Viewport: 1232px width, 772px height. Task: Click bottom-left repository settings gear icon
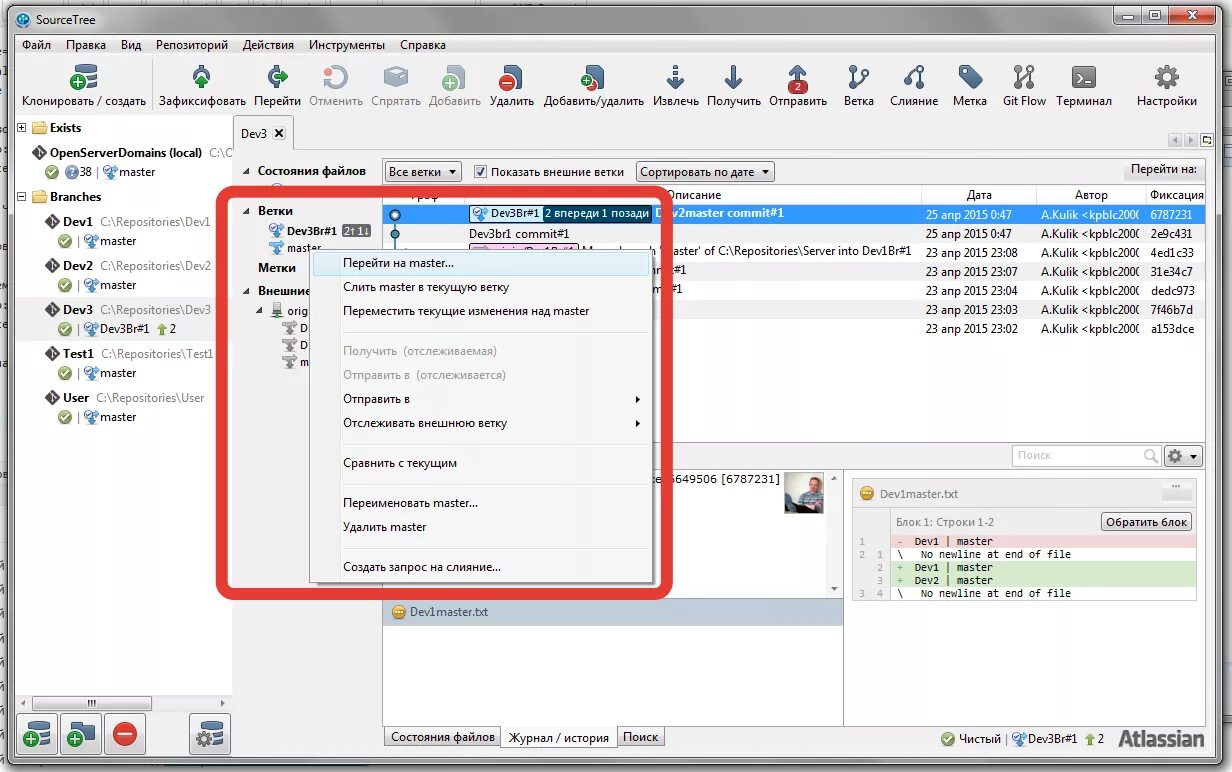pyautogui.click(x=209, y=734)
